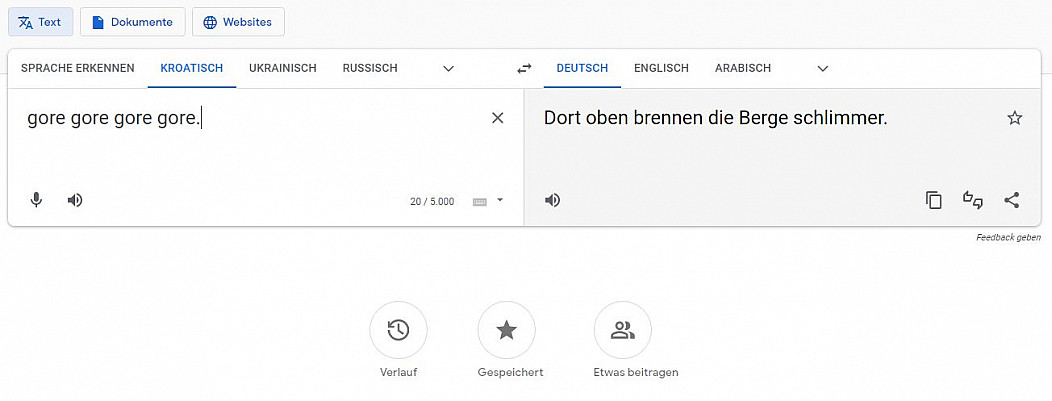Viewport: 1052px width, 401px height.
Task: Listen to the Croatian source text
Action: [75, 200]
